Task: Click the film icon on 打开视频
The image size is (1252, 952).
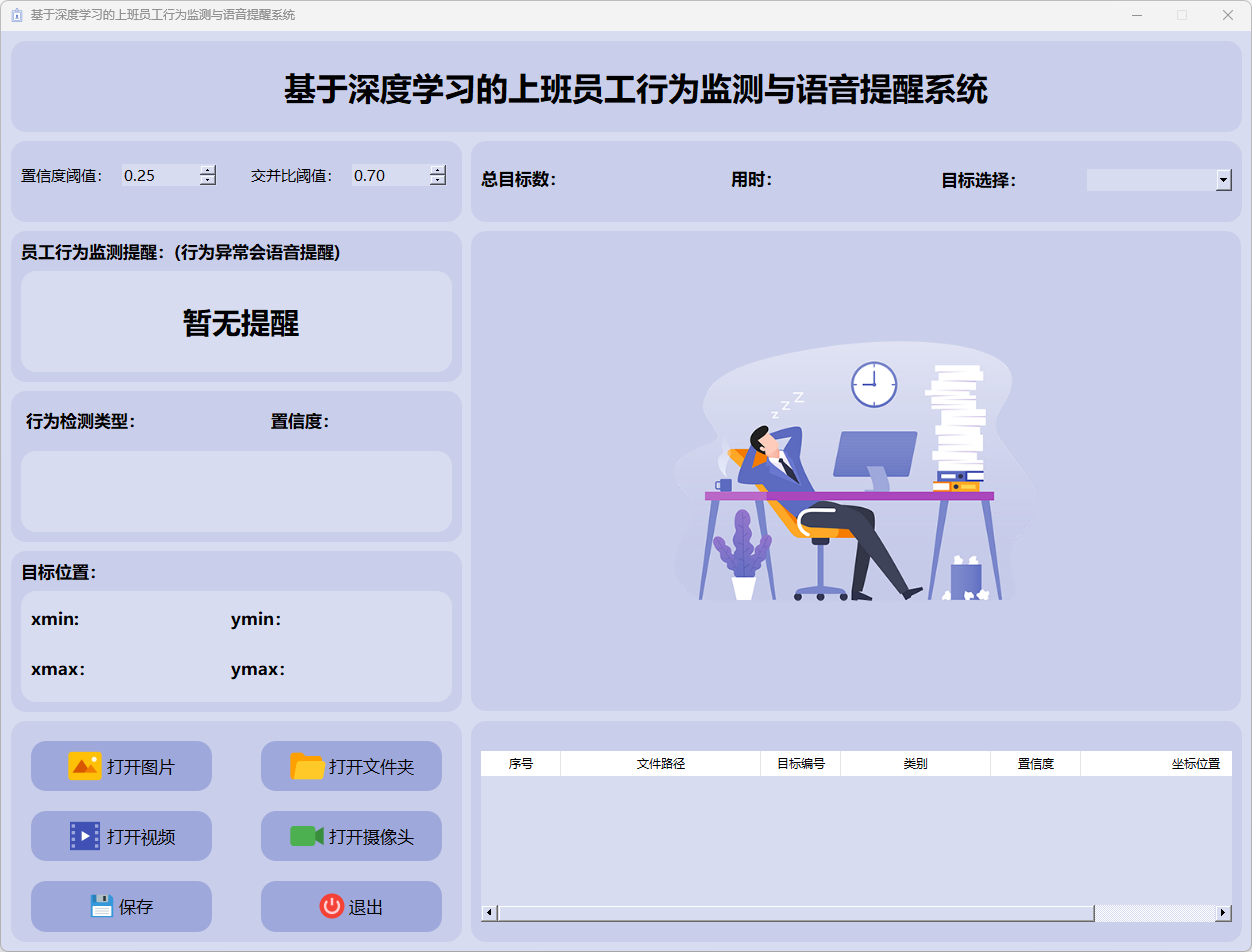Action: 85,836
